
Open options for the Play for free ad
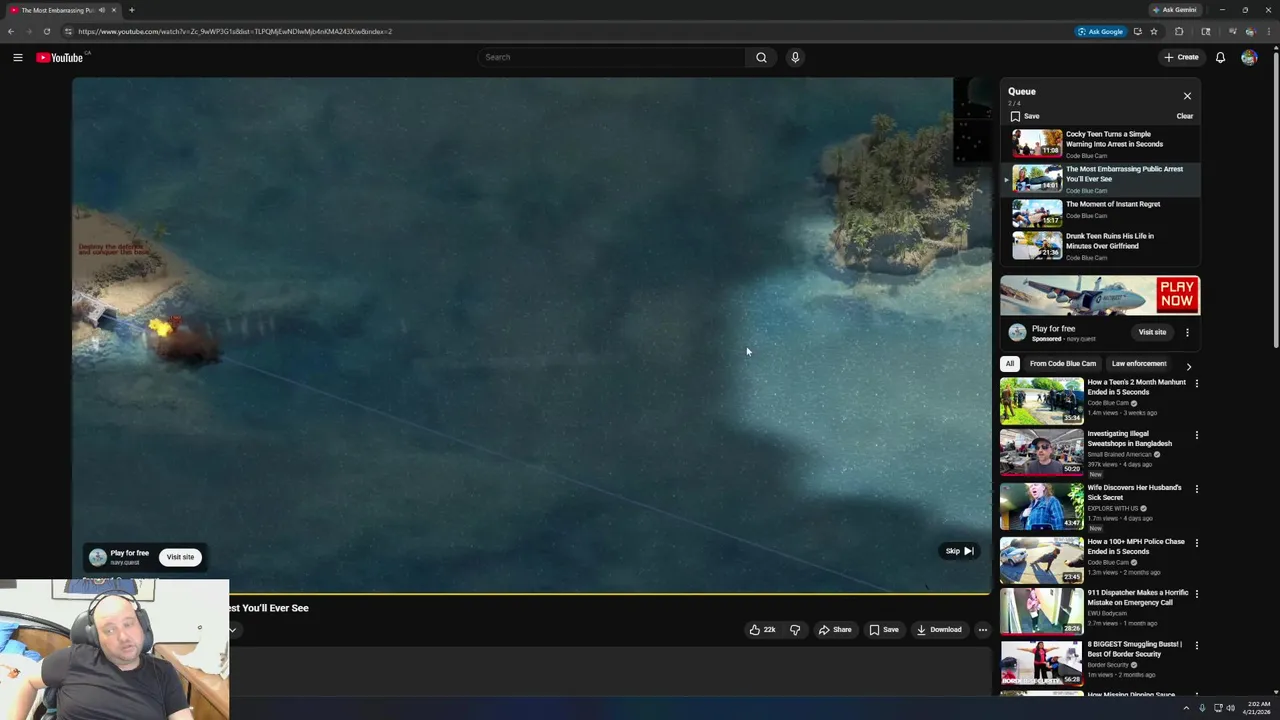[1187, 332]
